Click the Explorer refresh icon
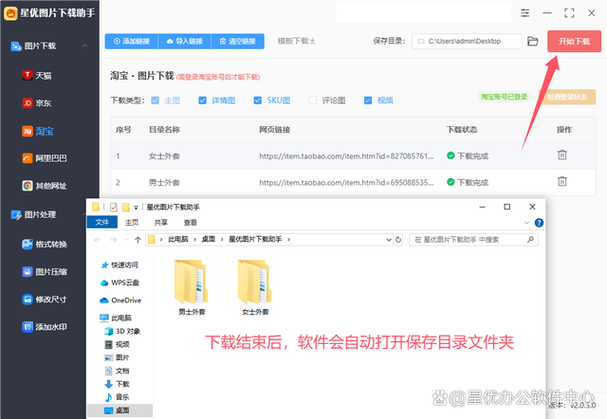Viewport: 607px width, 419px height. coord(398,240)
